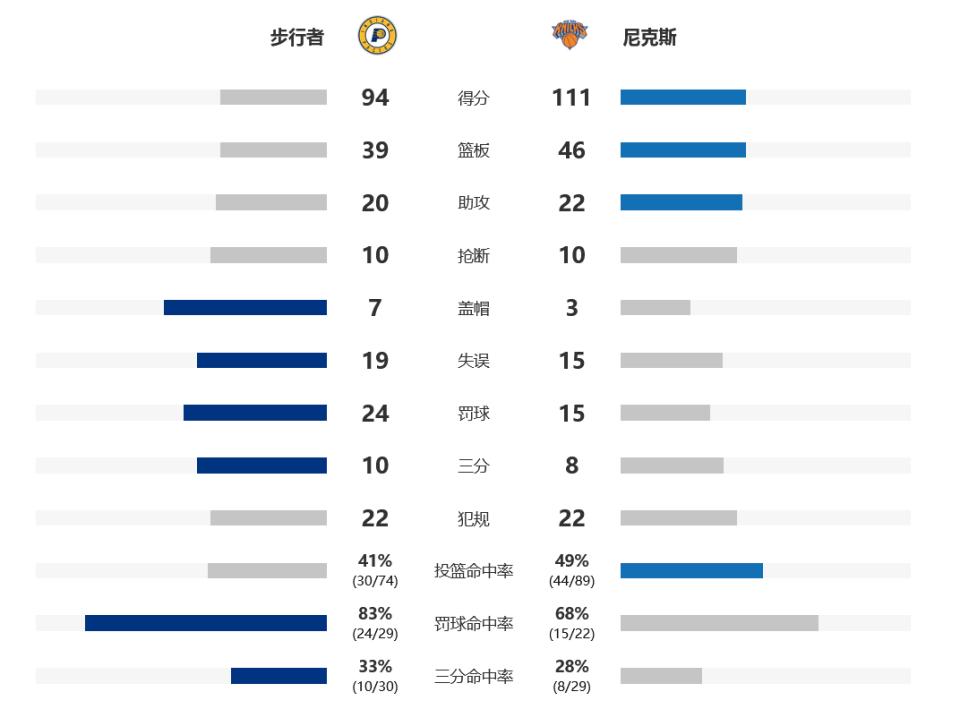Click the 投篮命中率 label
960x709 pixels.
[473, 571]
